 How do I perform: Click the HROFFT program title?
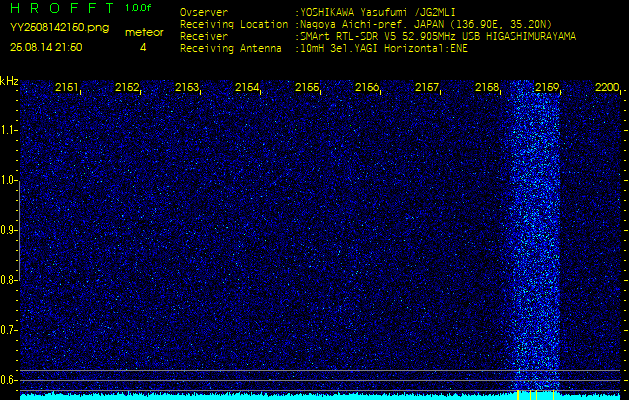(x=63, y=8)
